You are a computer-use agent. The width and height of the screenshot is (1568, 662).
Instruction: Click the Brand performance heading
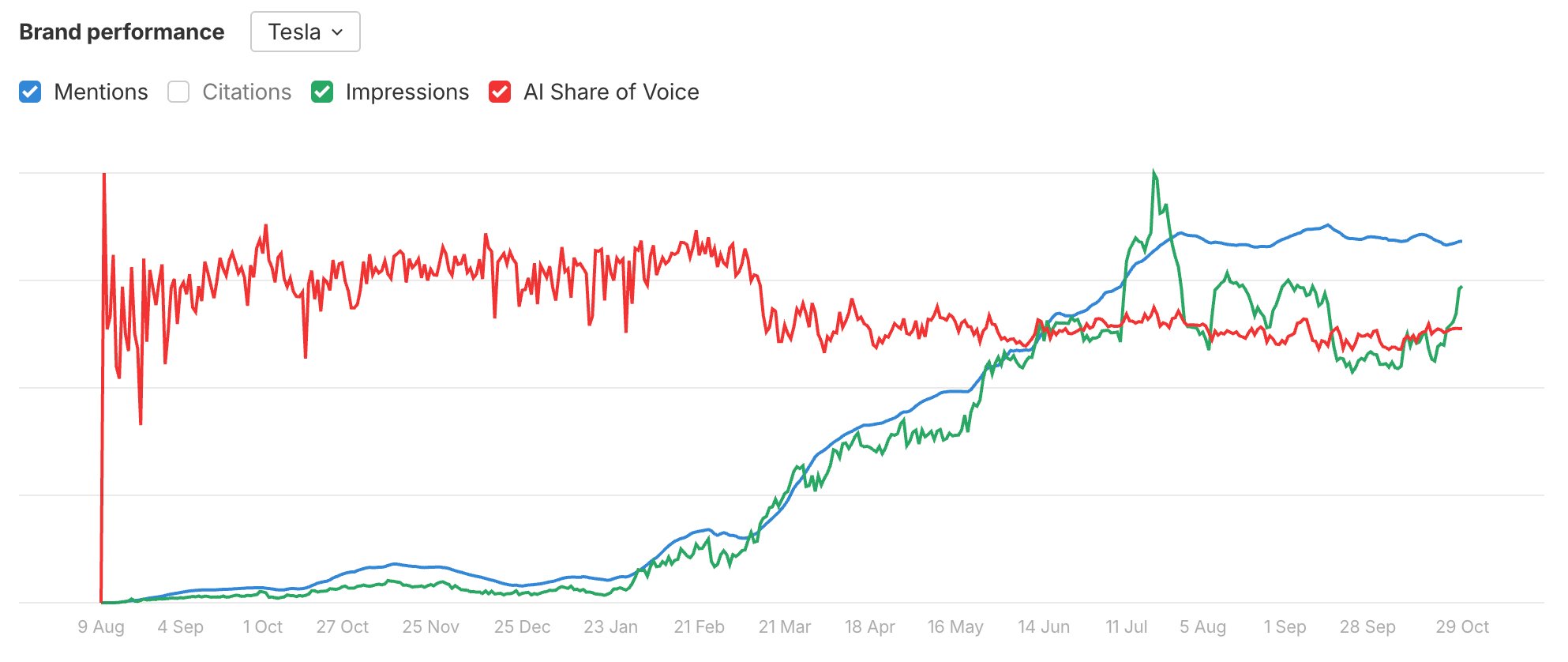[x=122, y=32]
